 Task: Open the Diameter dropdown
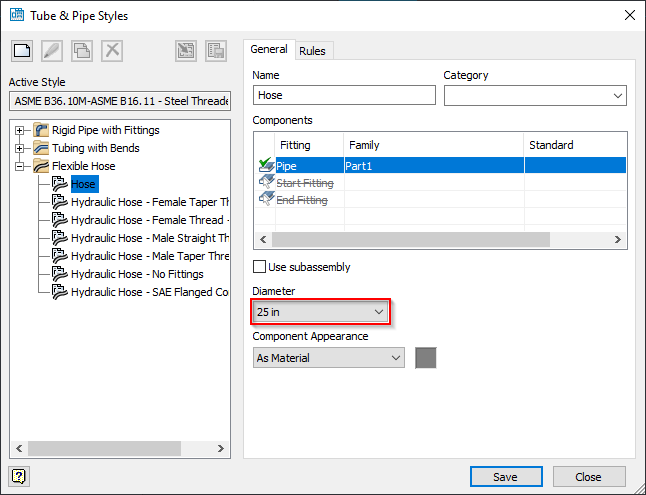pos(319,312)
